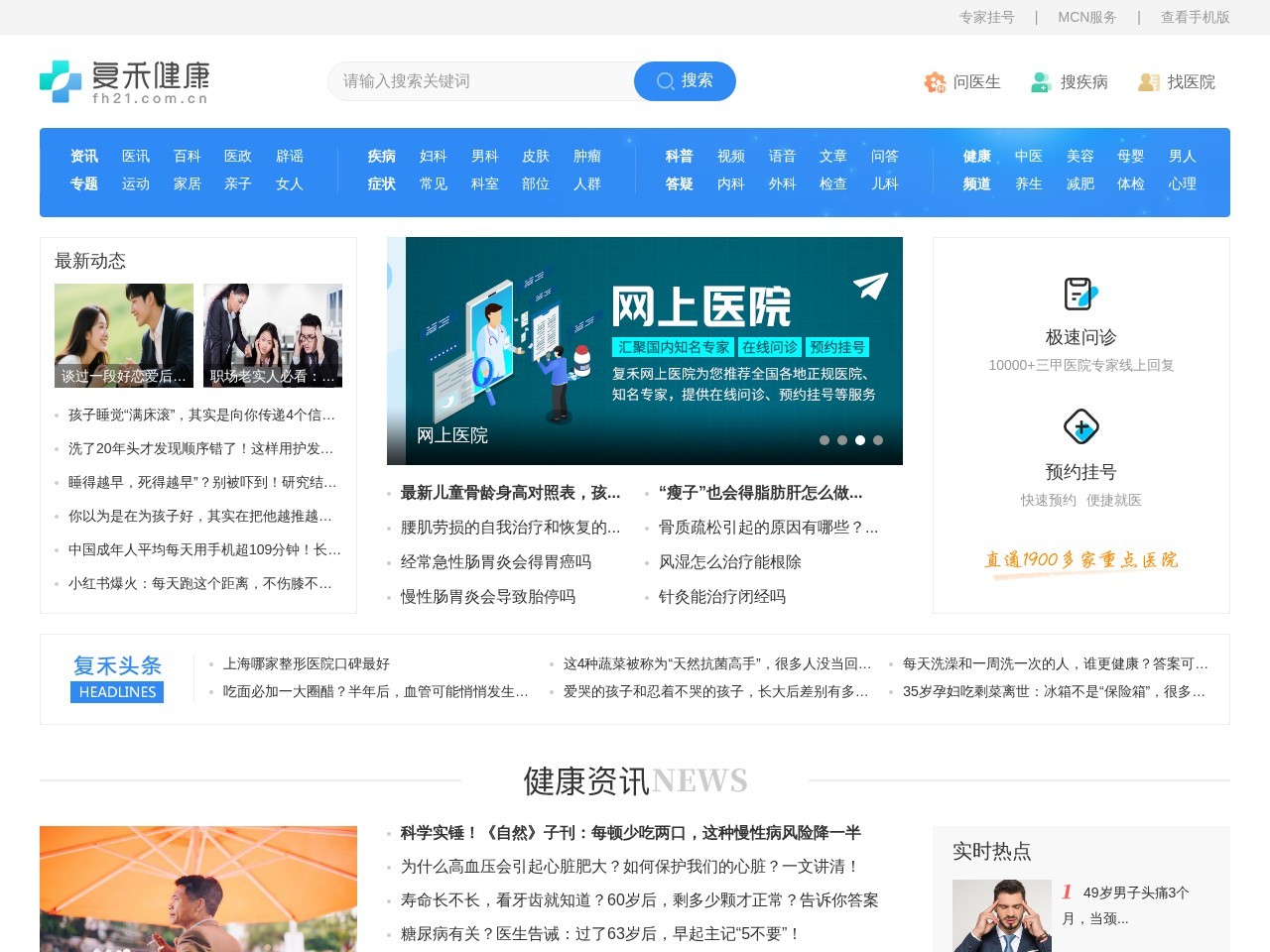Screen dimensions: 1270x952
Task: Click the 网上医院 banner image
Action: pos(645,351)
